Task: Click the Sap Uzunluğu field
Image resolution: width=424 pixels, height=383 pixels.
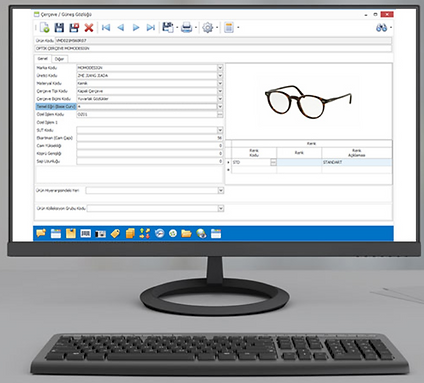Action: tap(150, 161)
